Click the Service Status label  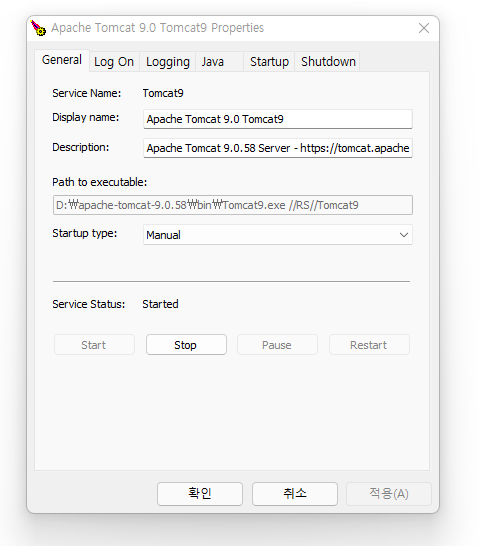click(x=88, y=304)
